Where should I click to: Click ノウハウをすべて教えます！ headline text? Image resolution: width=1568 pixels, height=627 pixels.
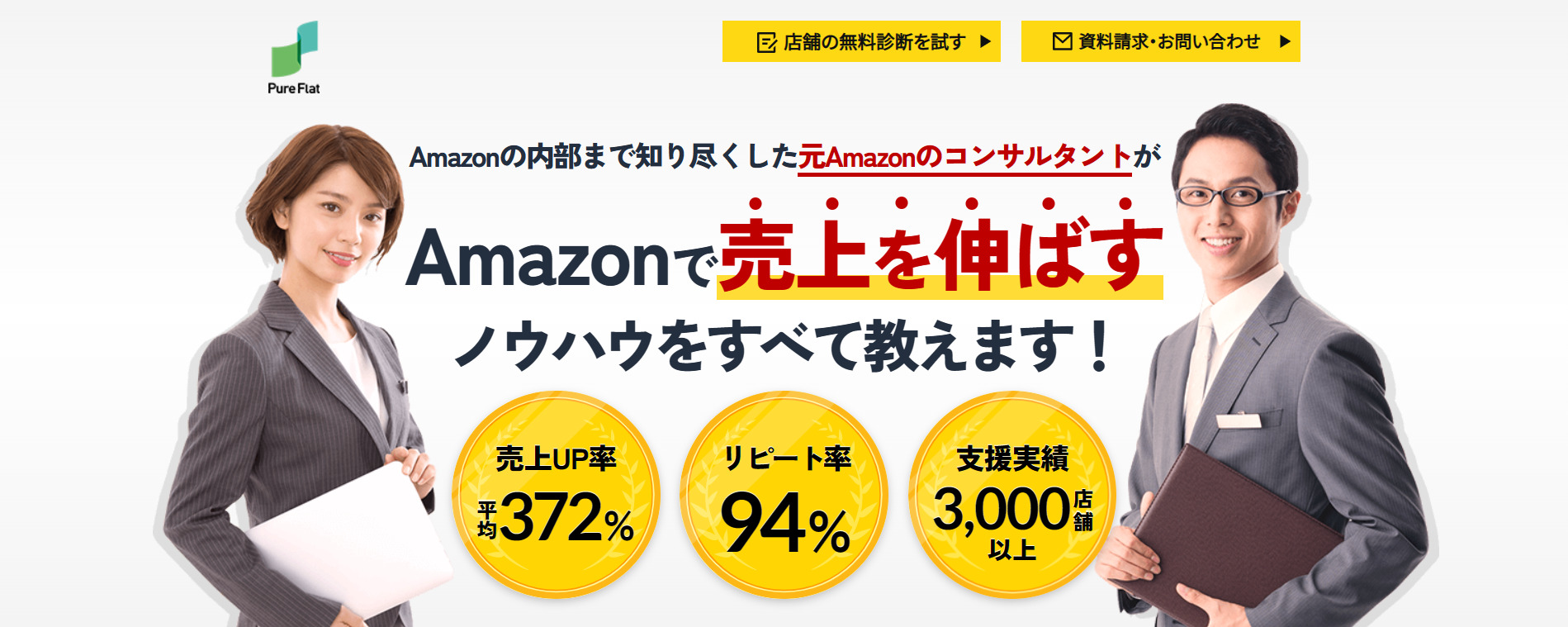point(784,346)
